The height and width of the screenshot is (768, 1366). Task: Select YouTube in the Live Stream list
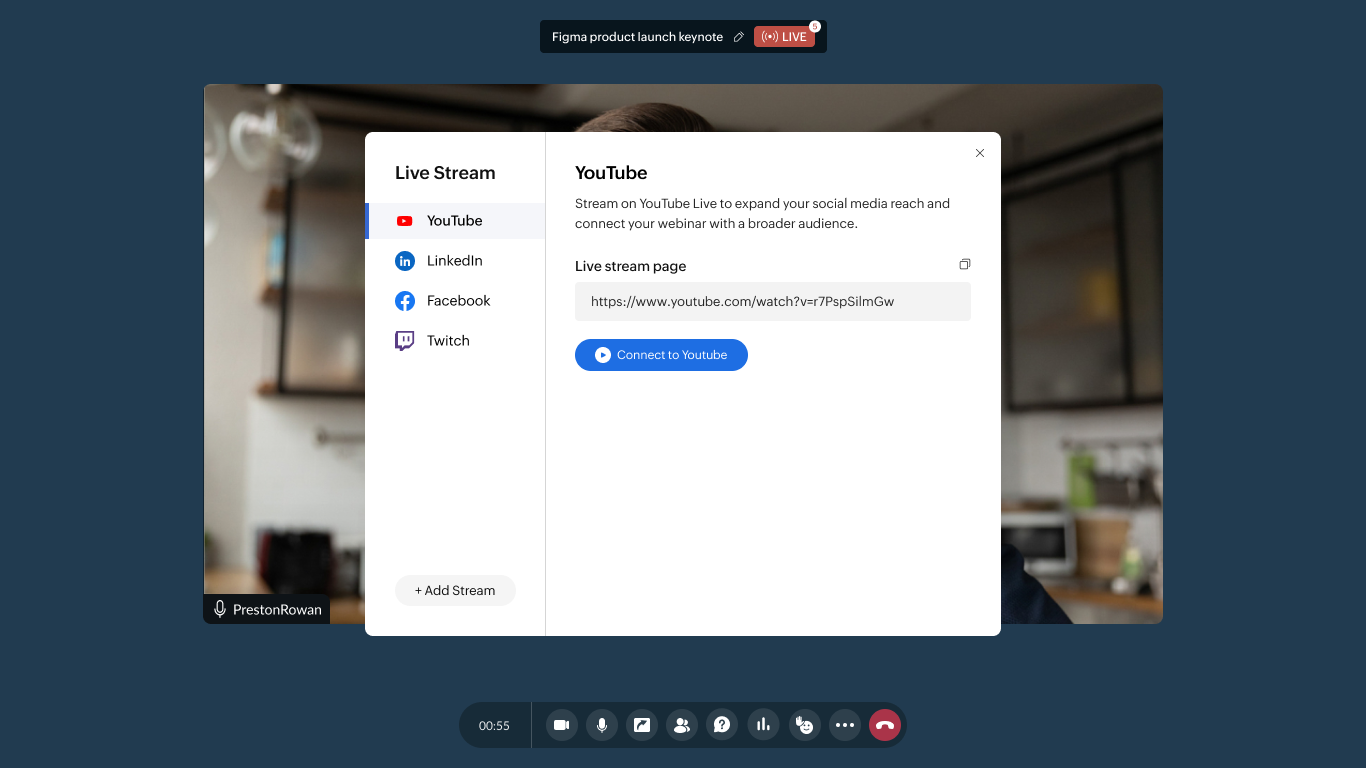pos(455,221)
